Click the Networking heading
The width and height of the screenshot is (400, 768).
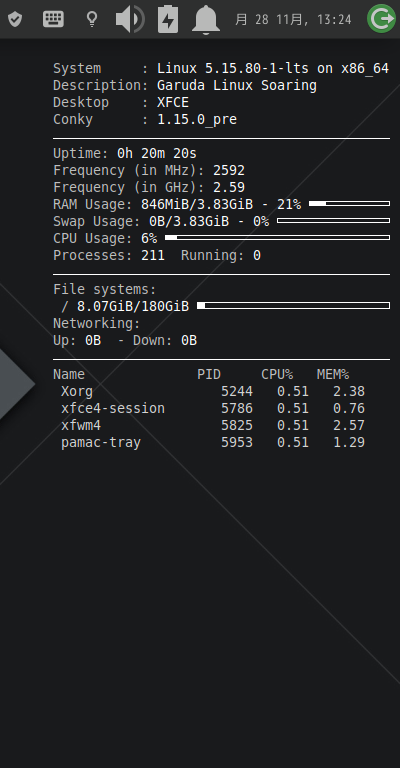coord(96,324)
